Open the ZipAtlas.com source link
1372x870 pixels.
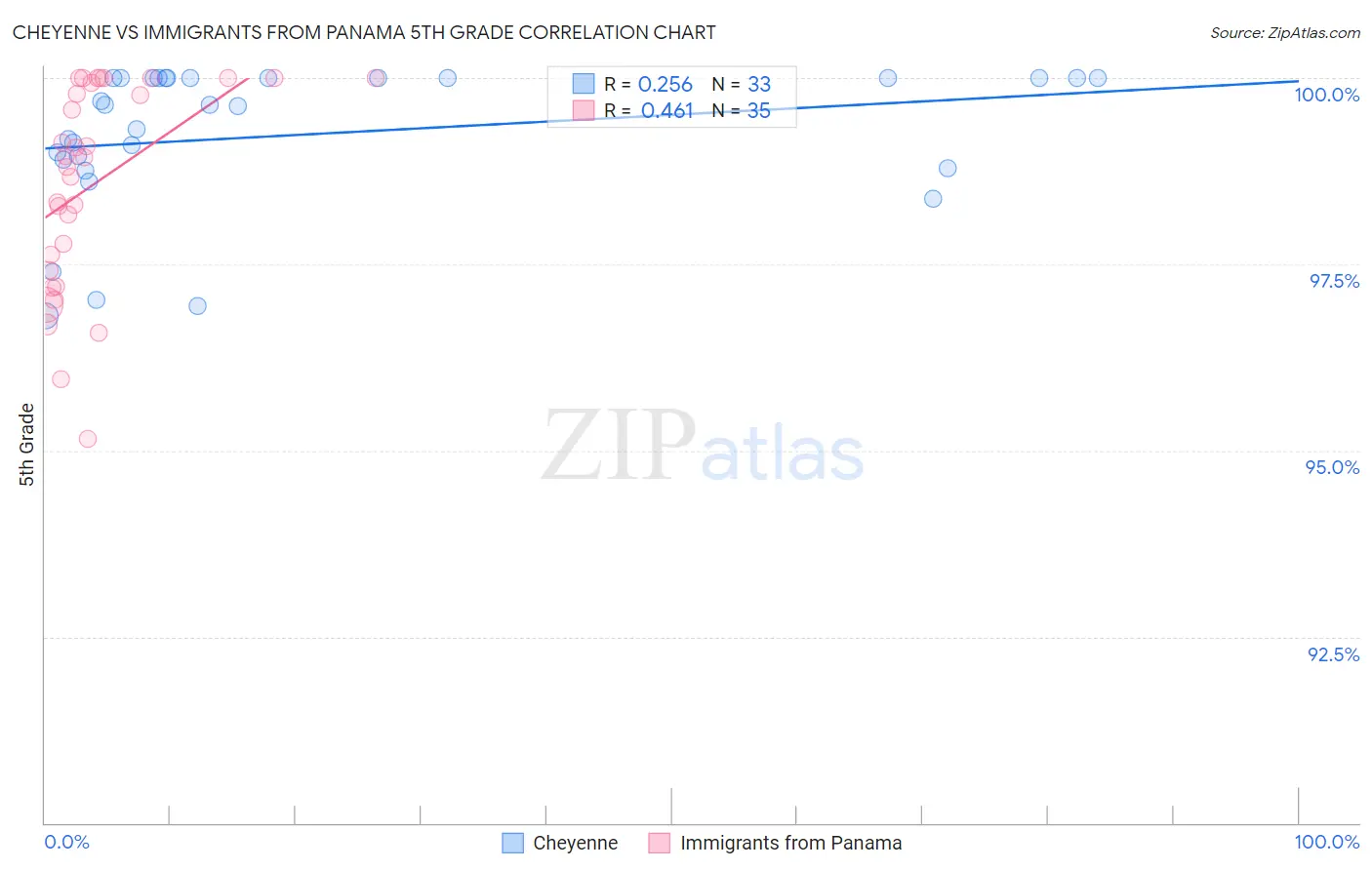(x=1285, y=32)
